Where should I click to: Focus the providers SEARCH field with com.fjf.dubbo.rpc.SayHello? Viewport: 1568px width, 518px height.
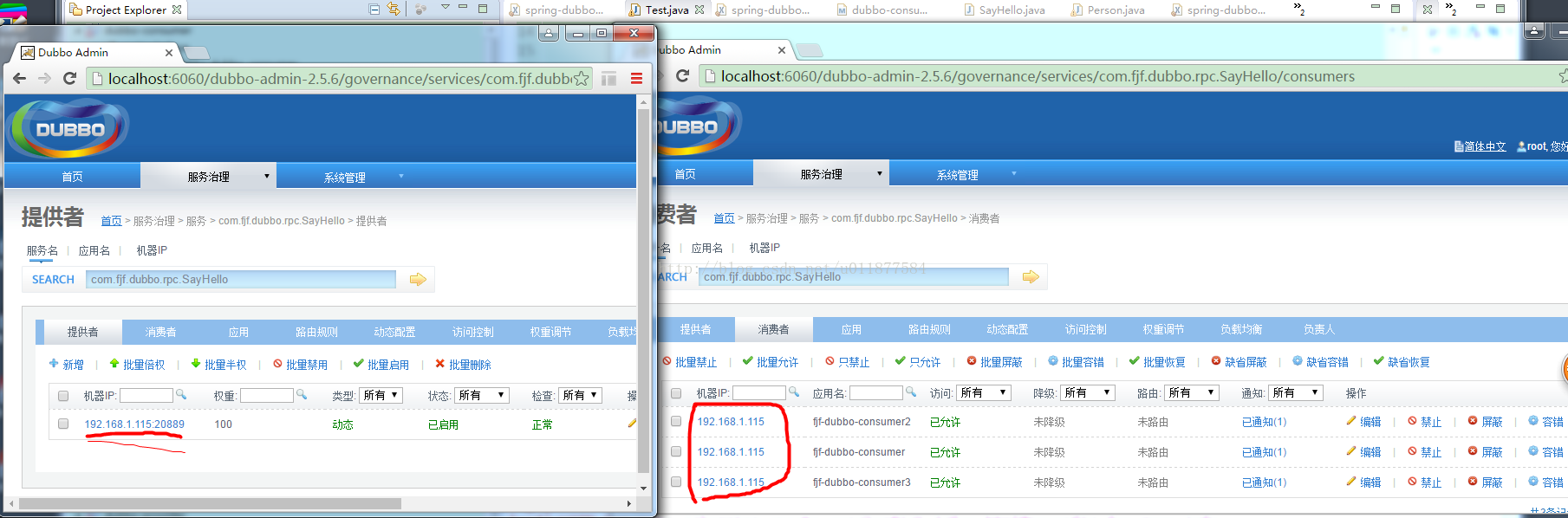240,279
